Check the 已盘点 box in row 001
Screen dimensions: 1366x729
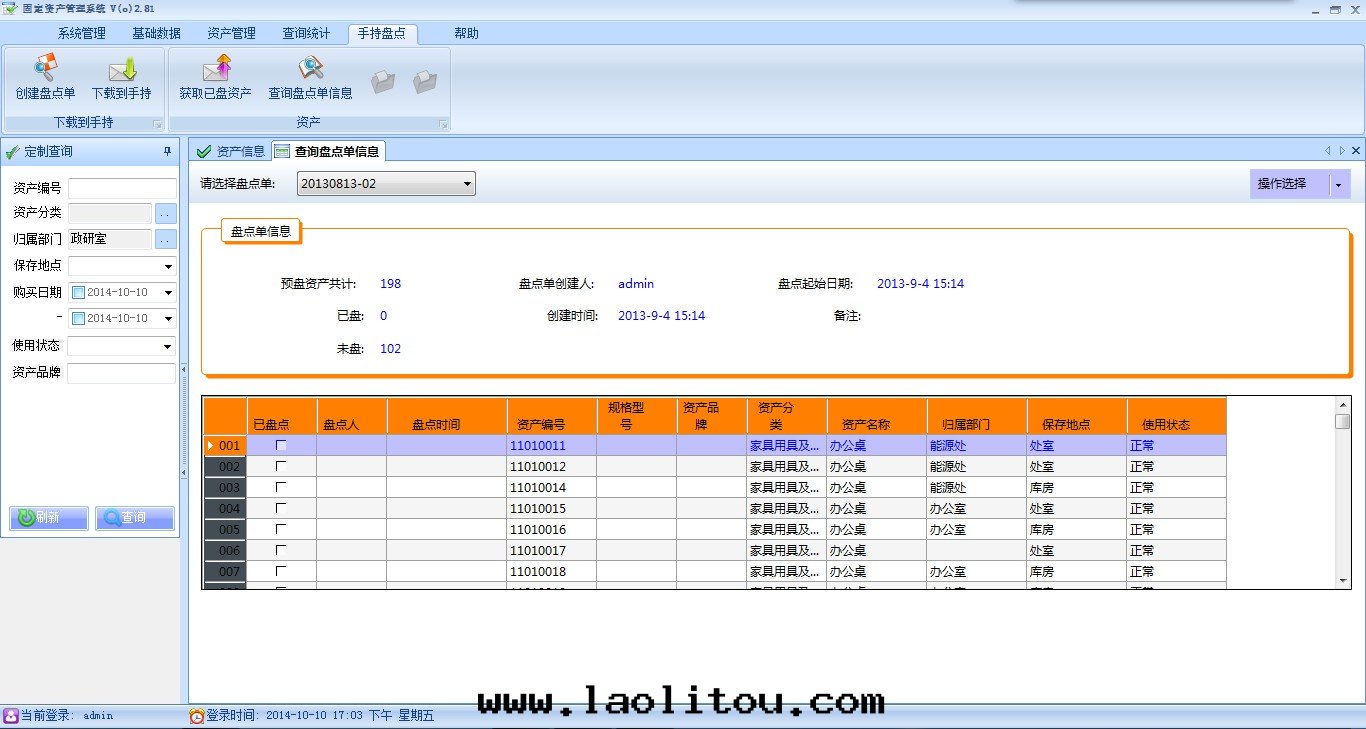coord(281,445)
